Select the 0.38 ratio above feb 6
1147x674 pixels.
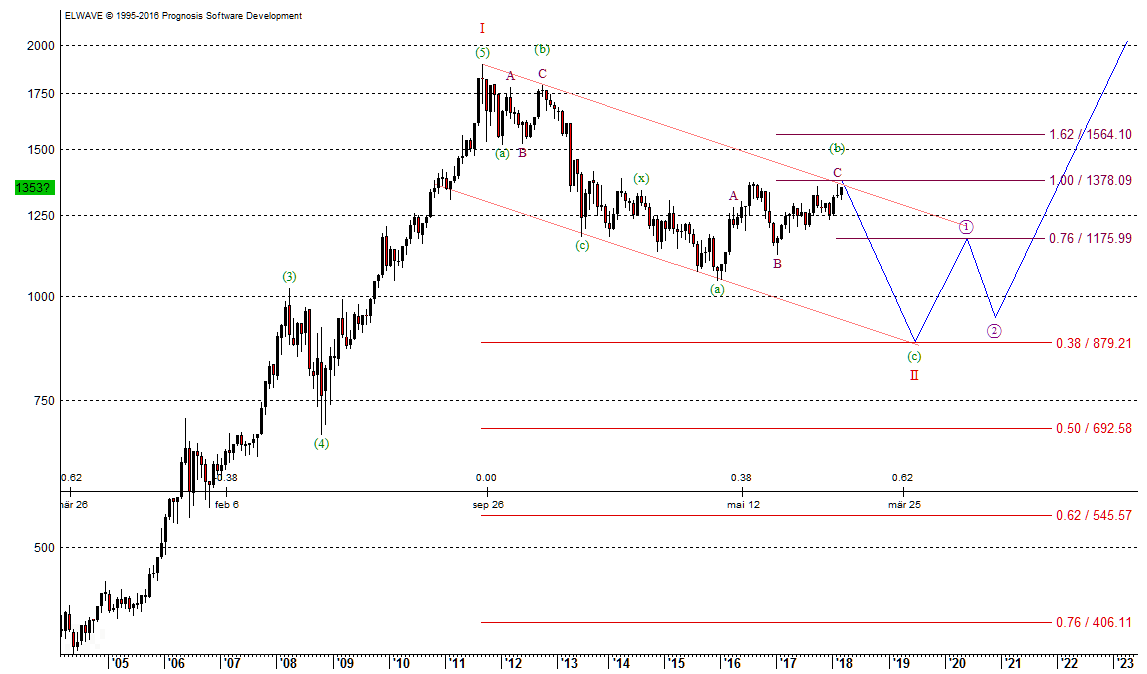coord(227,478)
